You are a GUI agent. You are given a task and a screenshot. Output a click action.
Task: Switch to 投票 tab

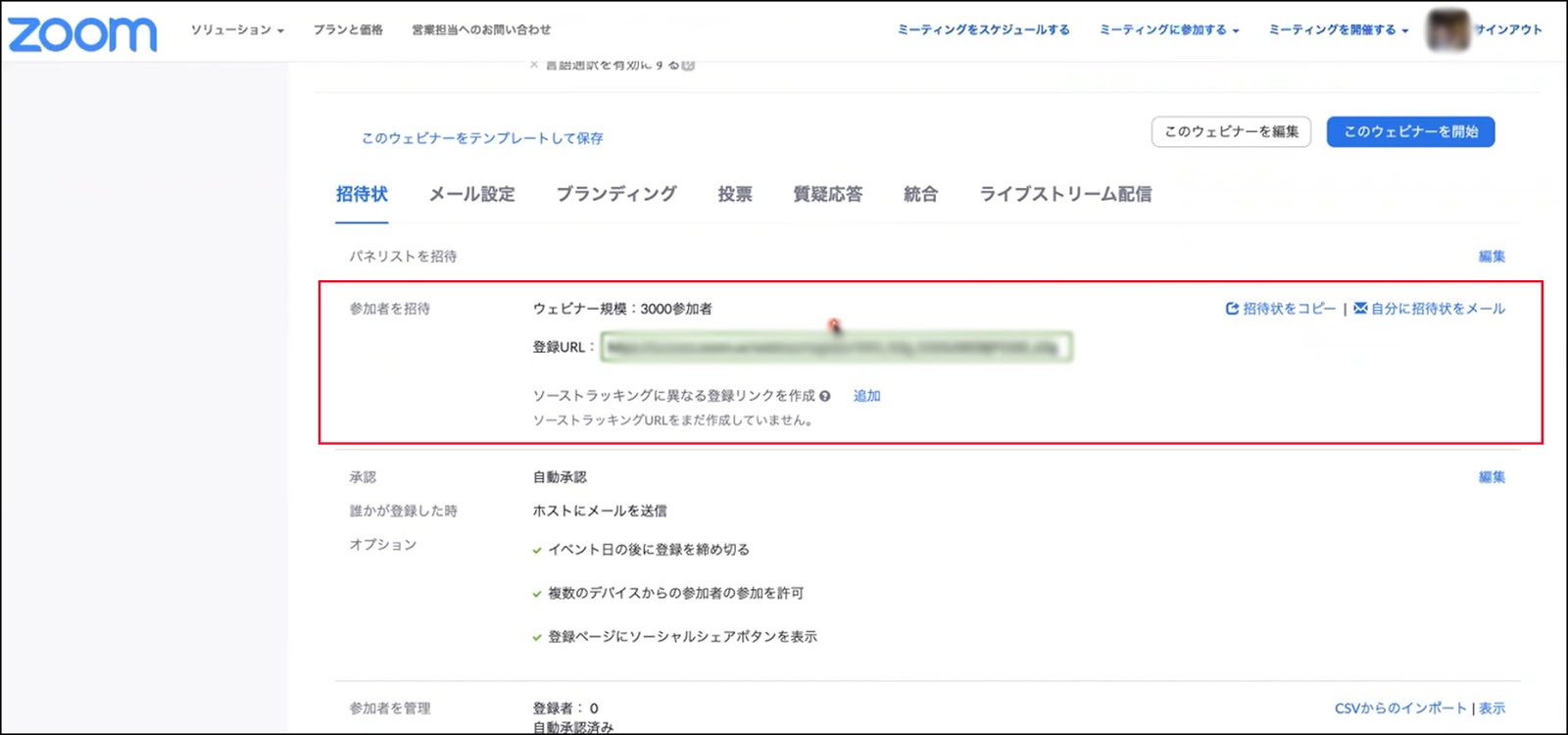735,194
